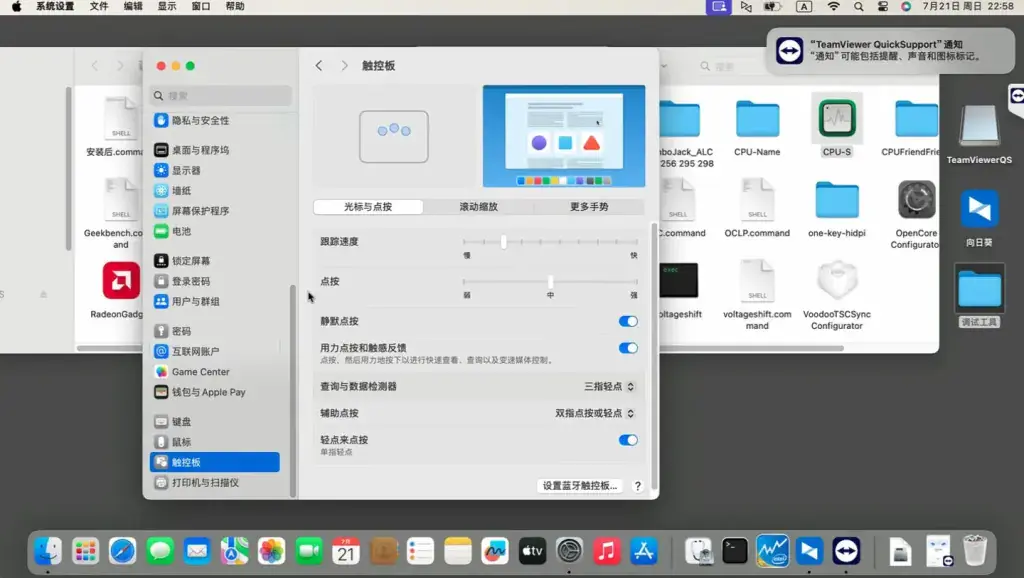Open the File (文件) menu
Viewport: 1024px width, 578px height.
point(99,7)
